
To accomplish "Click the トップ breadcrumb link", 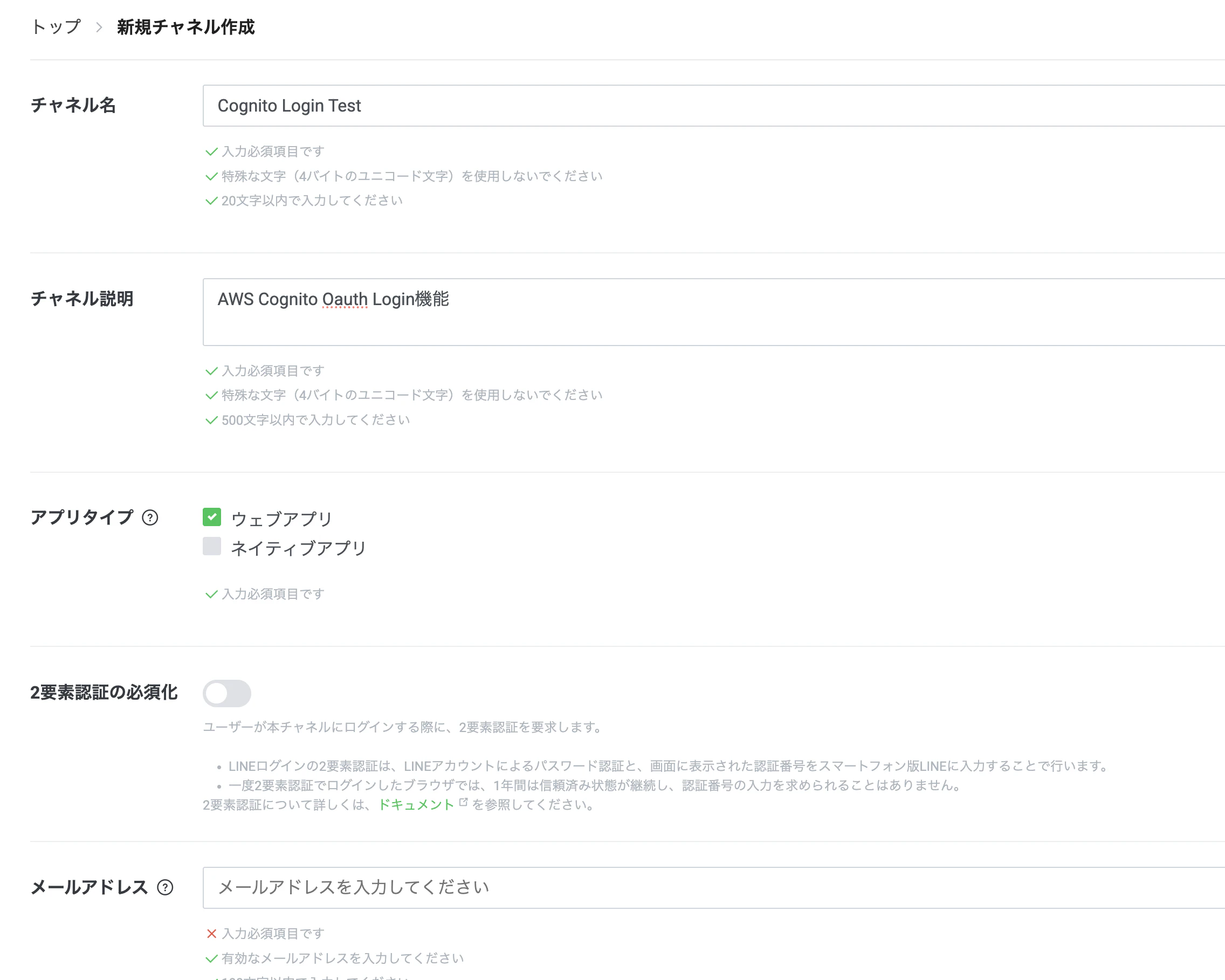I will pos(56,27).
